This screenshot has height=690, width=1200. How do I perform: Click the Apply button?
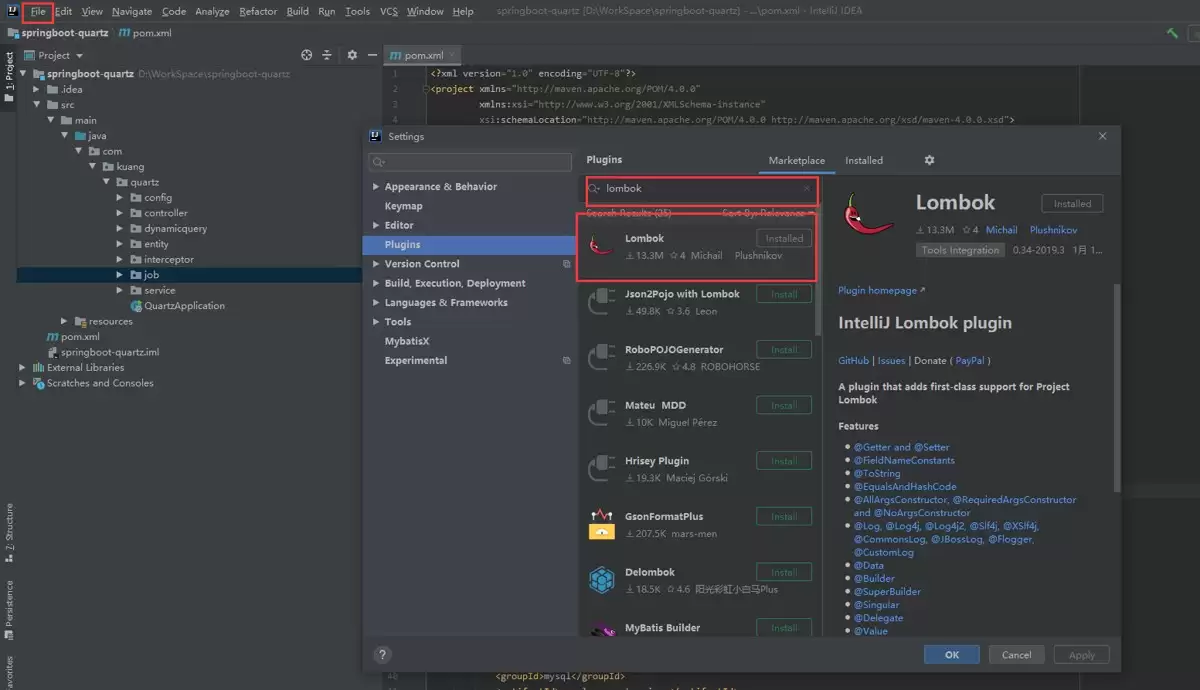tap(1082, 655)
